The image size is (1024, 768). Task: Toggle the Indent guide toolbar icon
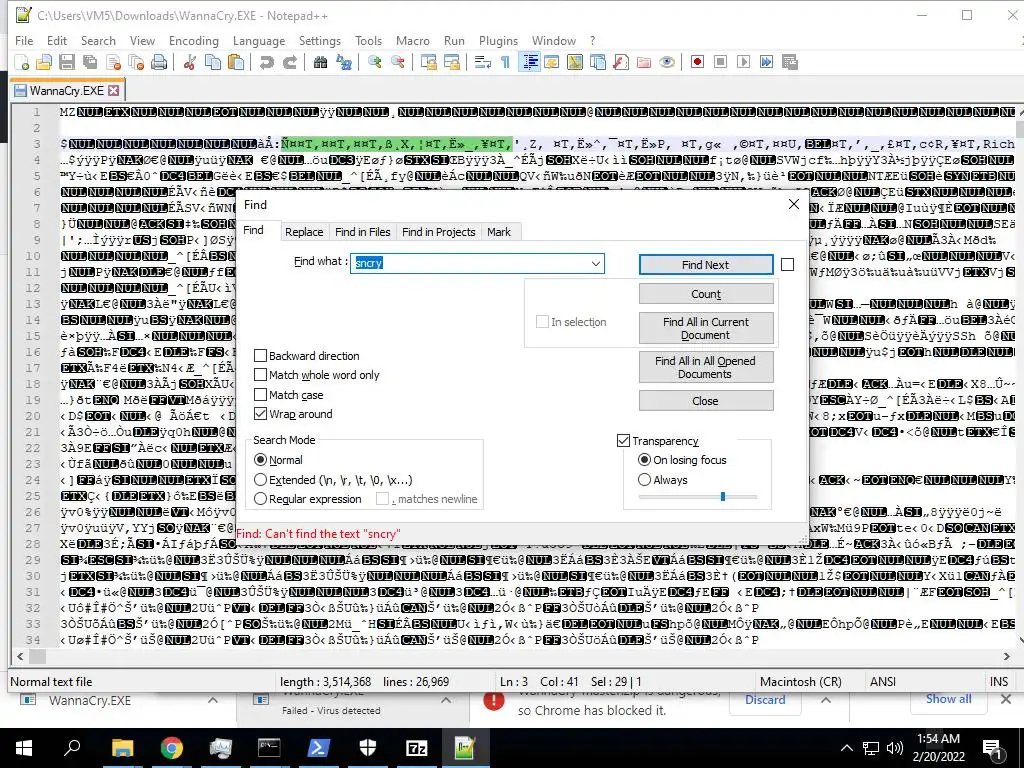coord(529,62)
